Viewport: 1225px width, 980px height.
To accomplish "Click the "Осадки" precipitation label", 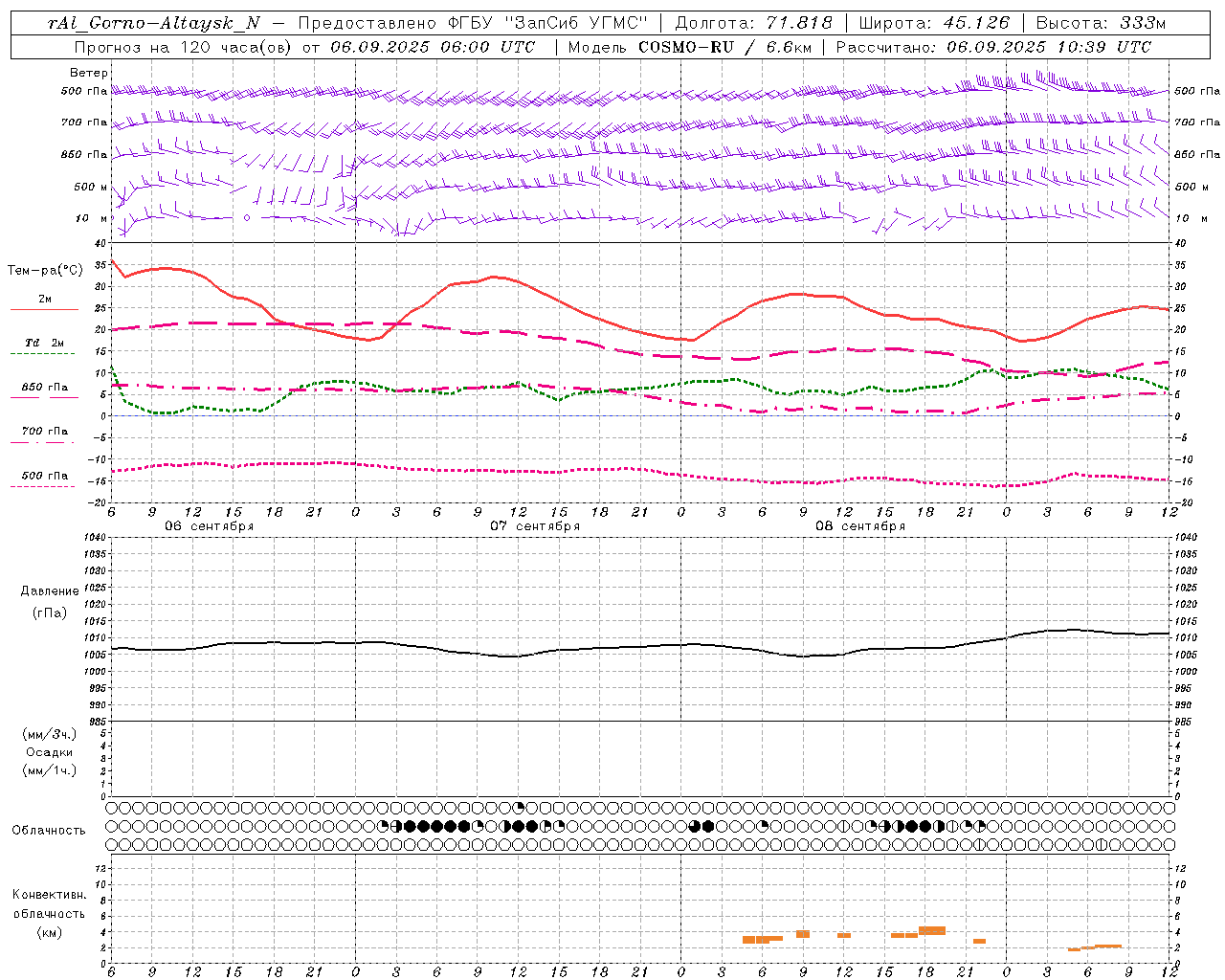I will tap(50, 752).
